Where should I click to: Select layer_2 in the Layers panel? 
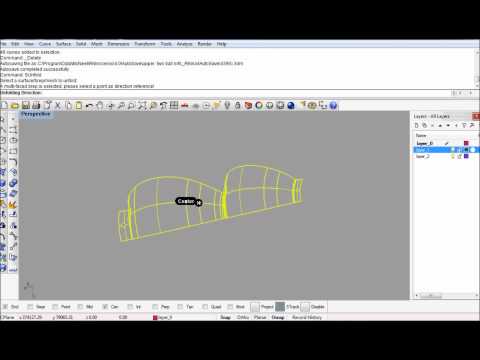[423, 156]
